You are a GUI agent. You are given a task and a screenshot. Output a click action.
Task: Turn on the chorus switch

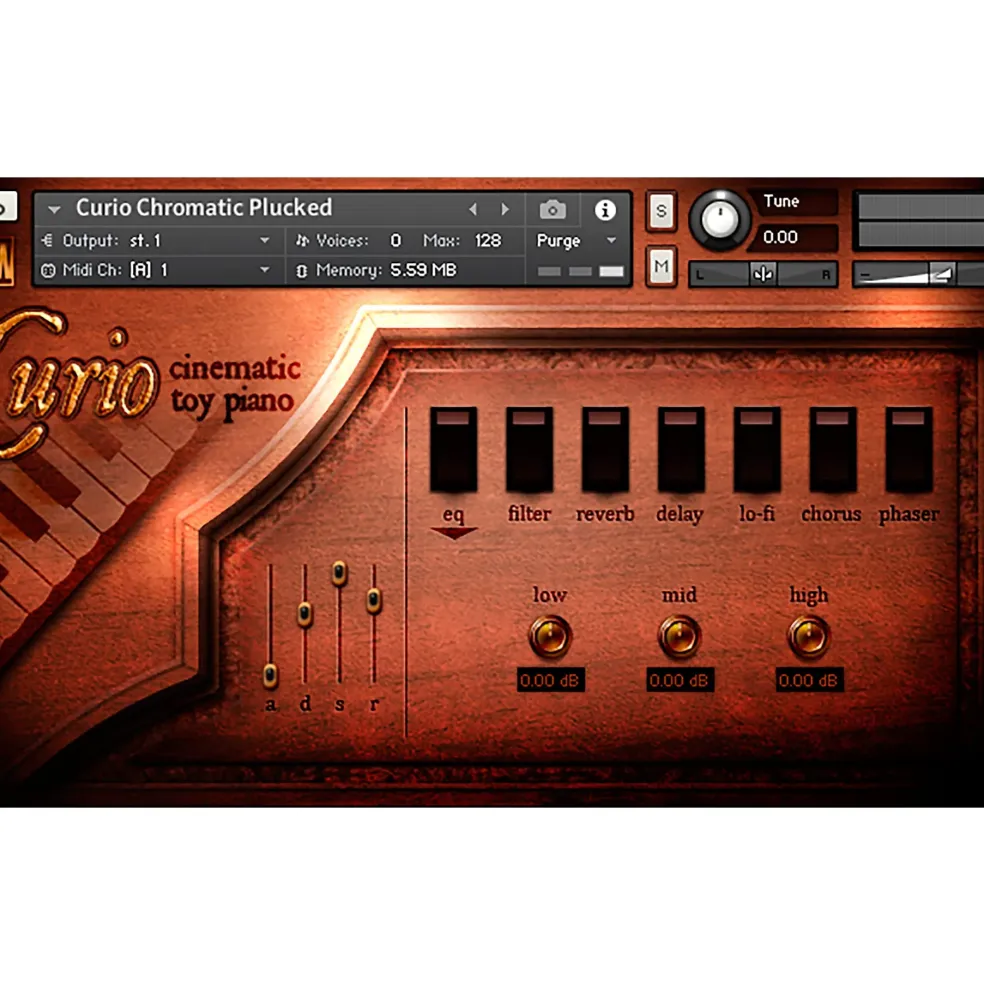[x=833, y=449]
